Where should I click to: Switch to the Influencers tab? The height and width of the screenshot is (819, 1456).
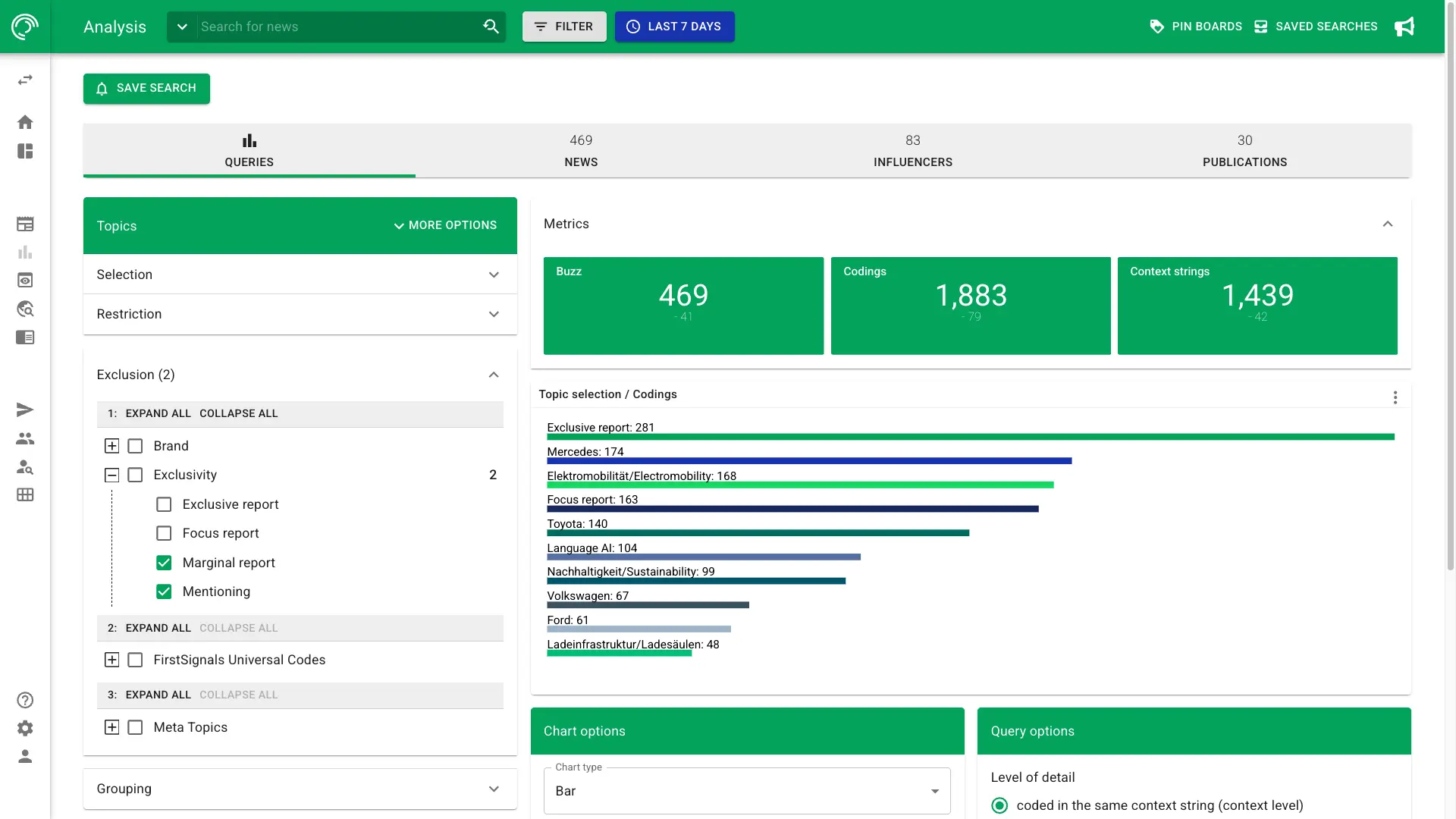click(x=913, y=150)
